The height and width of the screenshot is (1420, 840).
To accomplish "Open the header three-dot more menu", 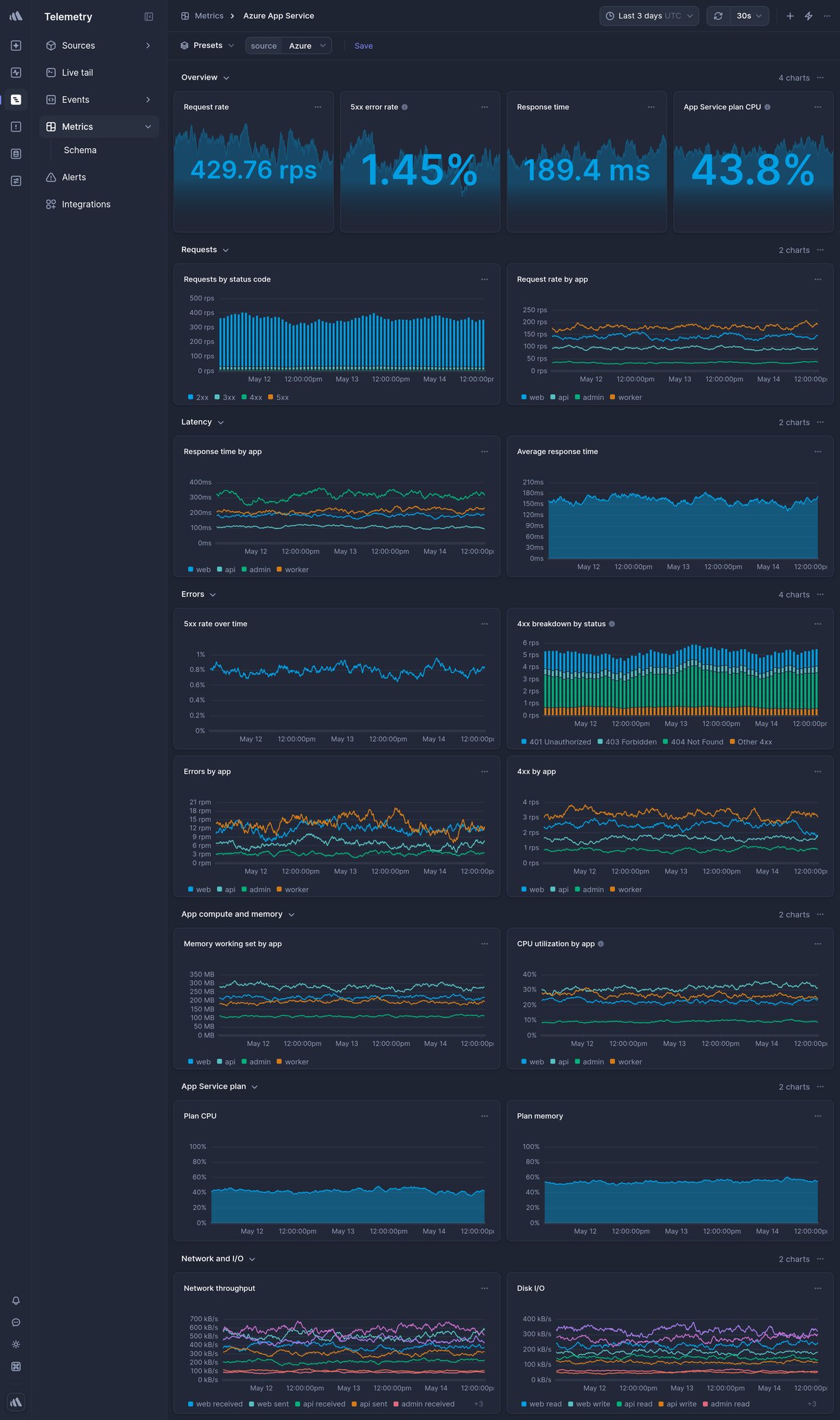I will 827,16.
